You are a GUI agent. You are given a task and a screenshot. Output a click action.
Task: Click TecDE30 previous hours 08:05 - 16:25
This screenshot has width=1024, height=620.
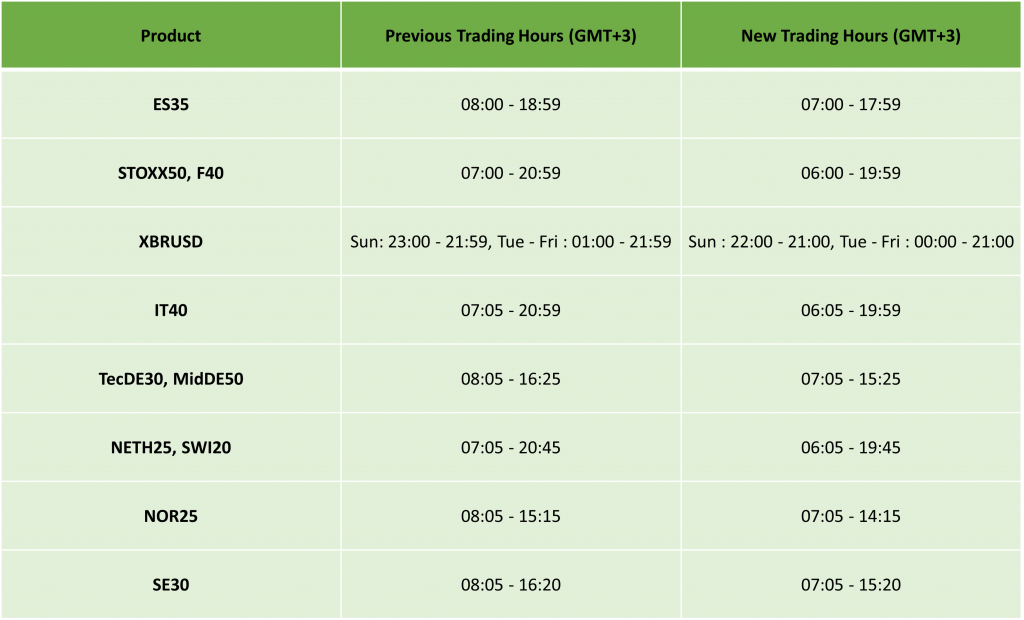pyautogui.click(x=511, y=379)
